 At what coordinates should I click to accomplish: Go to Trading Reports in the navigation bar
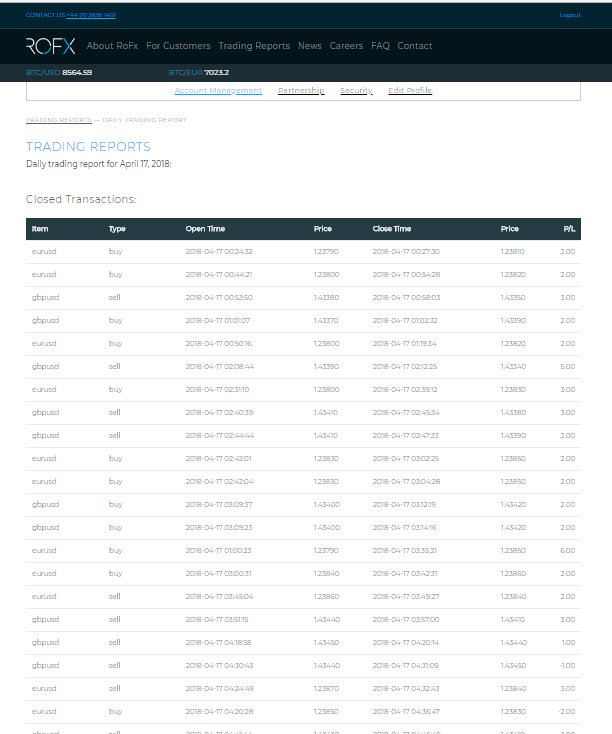(x=254, y=46)
